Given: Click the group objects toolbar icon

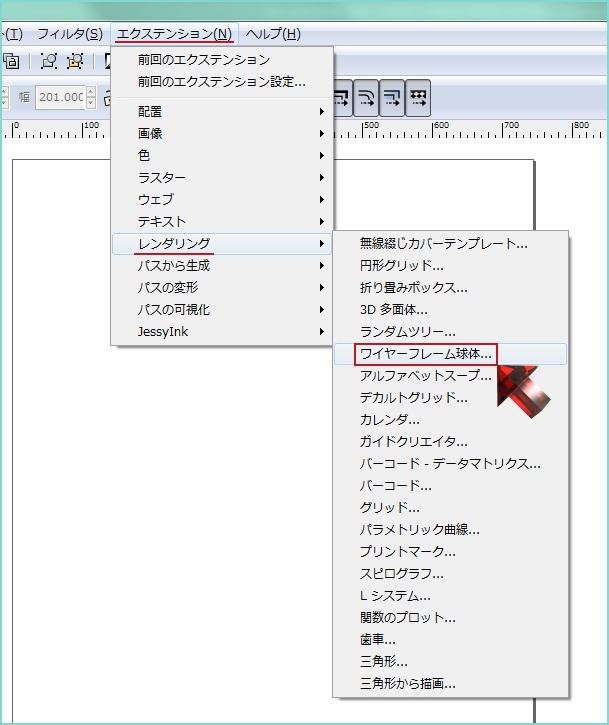Looking at the screenshot, I should 49,61.
